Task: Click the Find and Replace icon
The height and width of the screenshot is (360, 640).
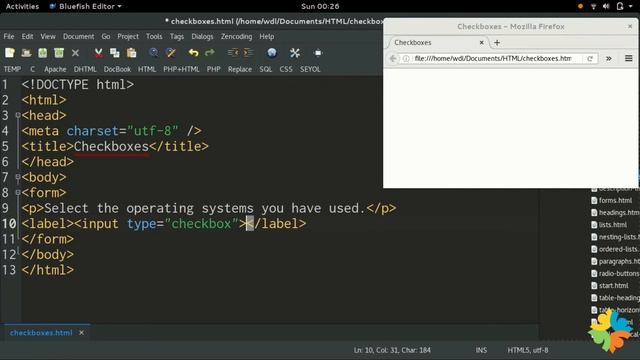Action: click(x=171, y=53)
